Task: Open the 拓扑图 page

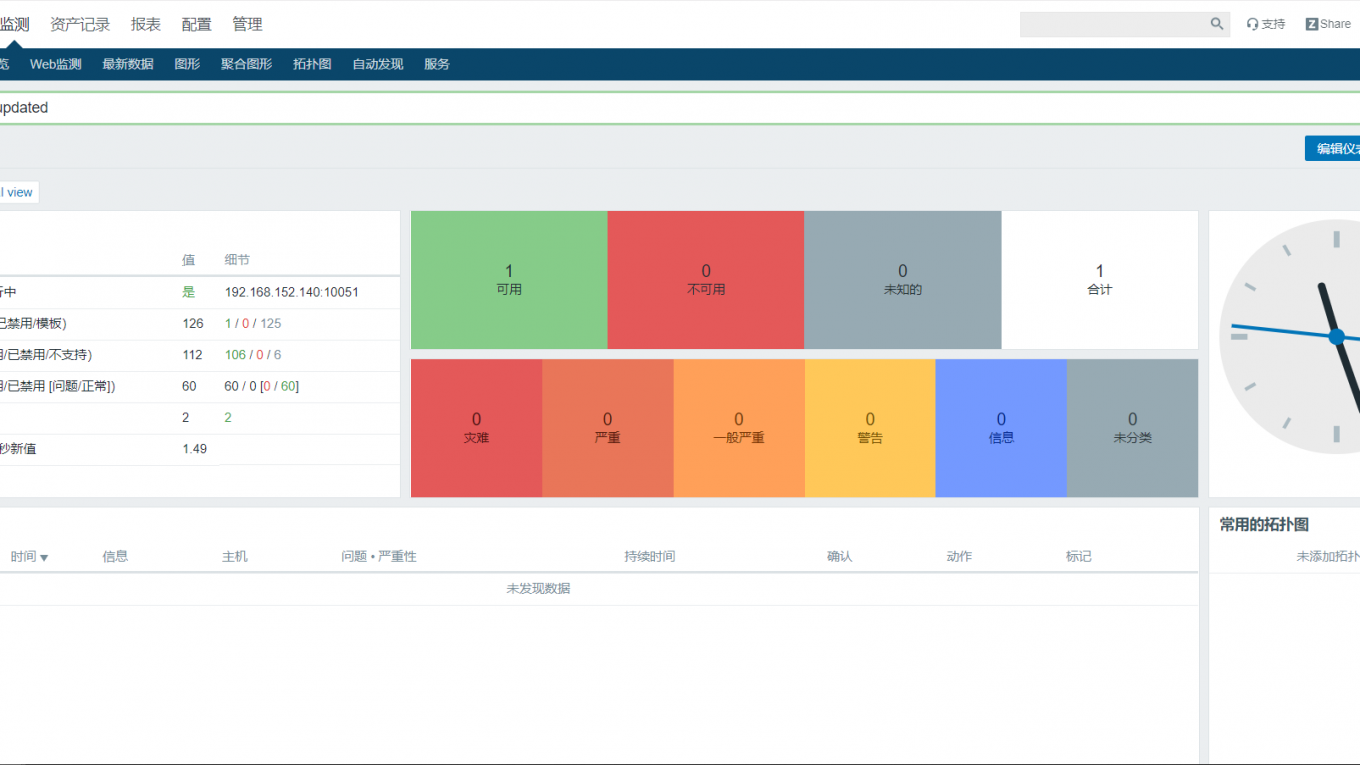Action: [x=312, y=64]
